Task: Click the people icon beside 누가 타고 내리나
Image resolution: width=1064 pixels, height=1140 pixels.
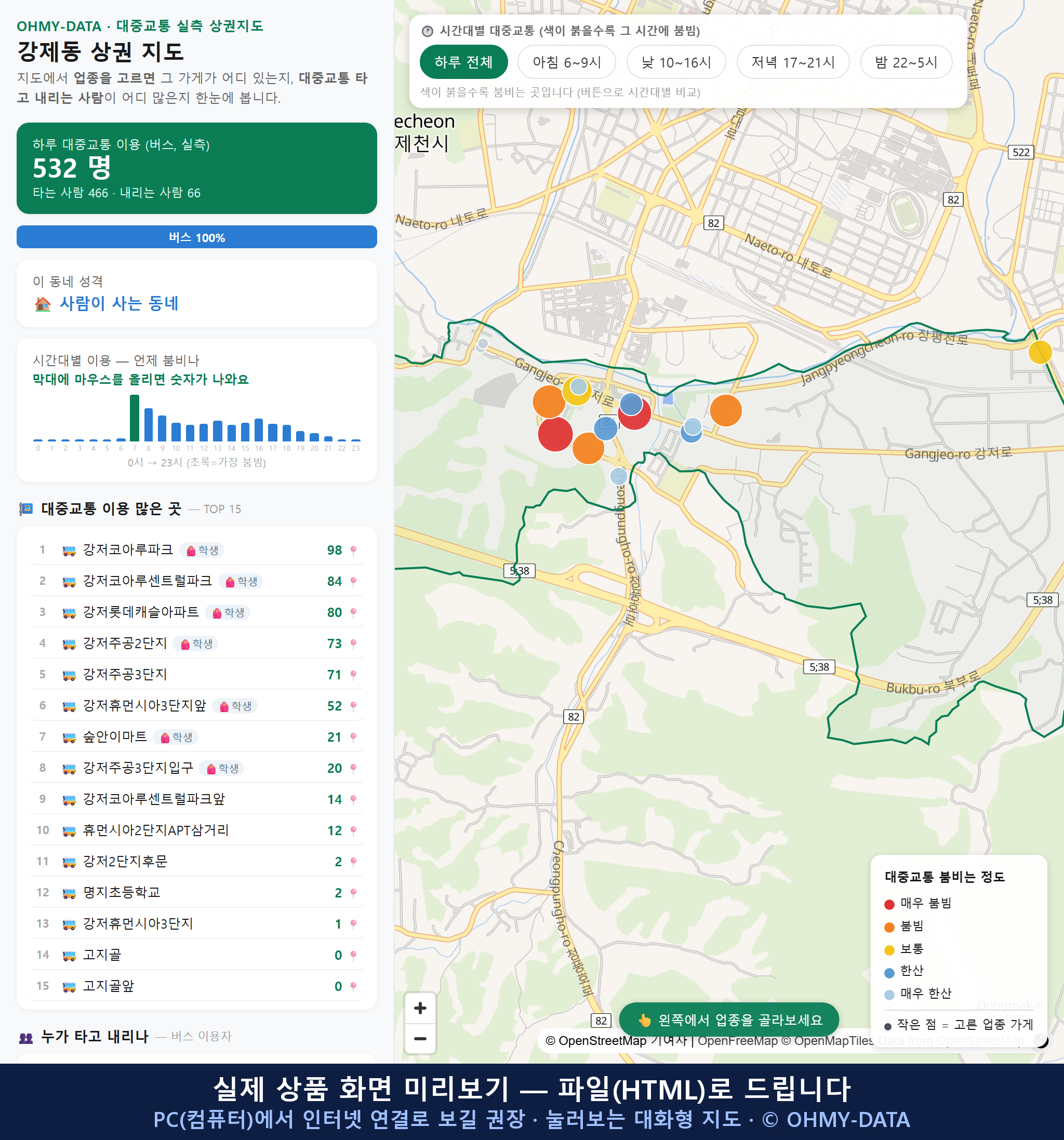Action: coord(26,1037)
